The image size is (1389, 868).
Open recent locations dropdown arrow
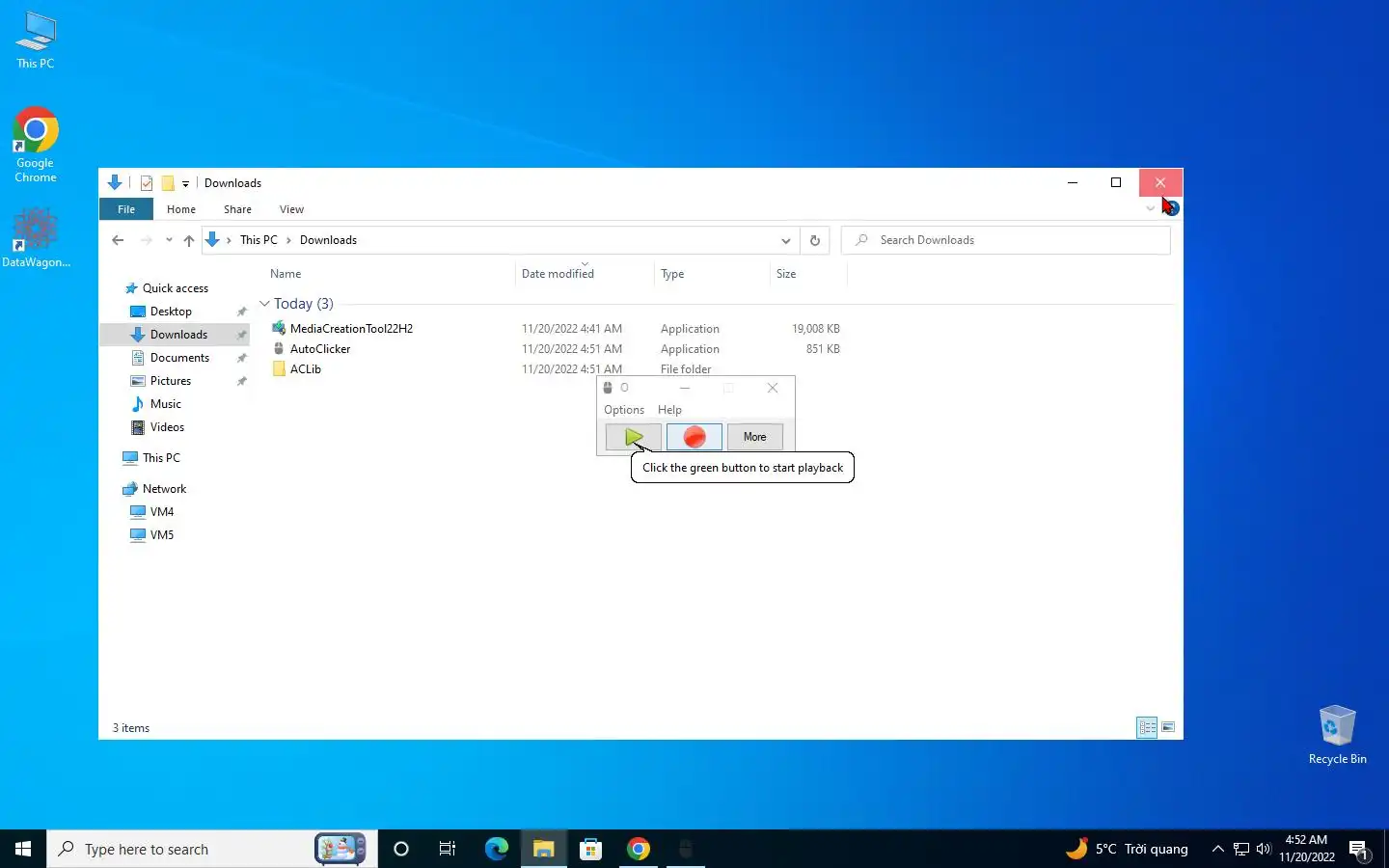[169, 240]
